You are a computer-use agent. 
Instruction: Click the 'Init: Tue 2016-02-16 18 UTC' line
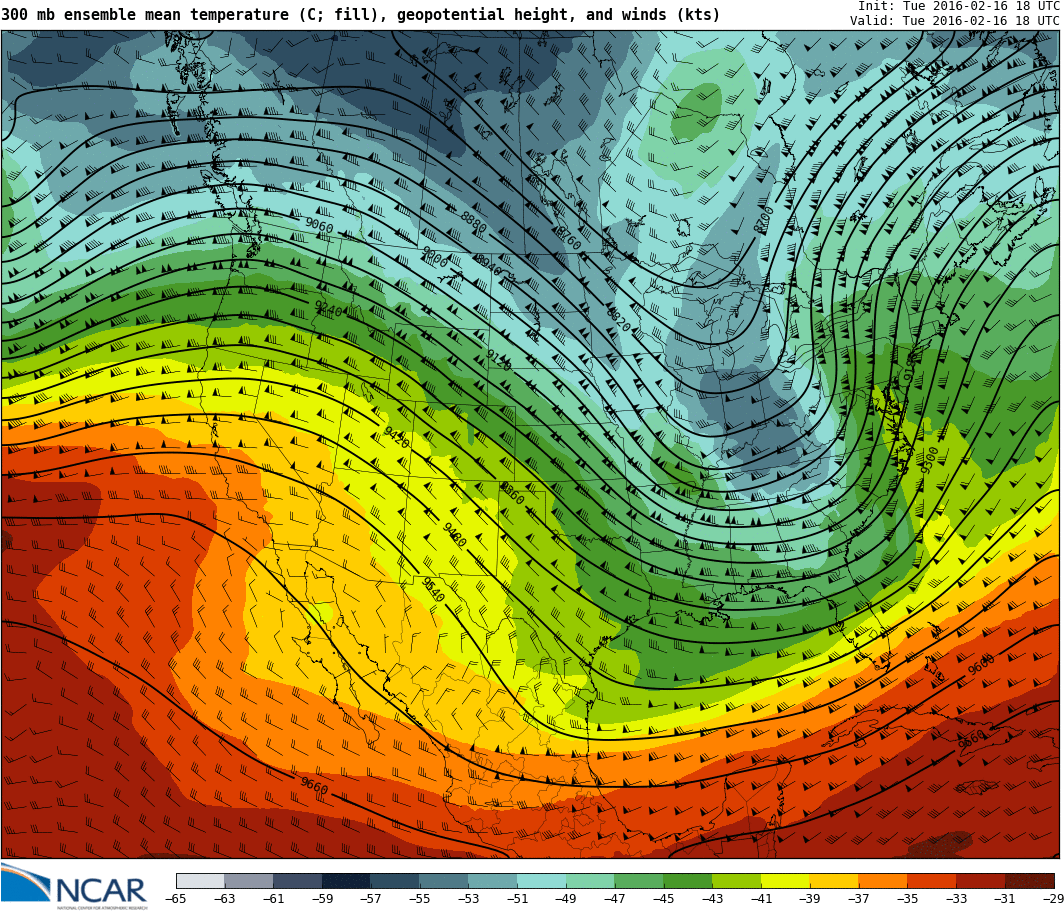pos(959,6)
